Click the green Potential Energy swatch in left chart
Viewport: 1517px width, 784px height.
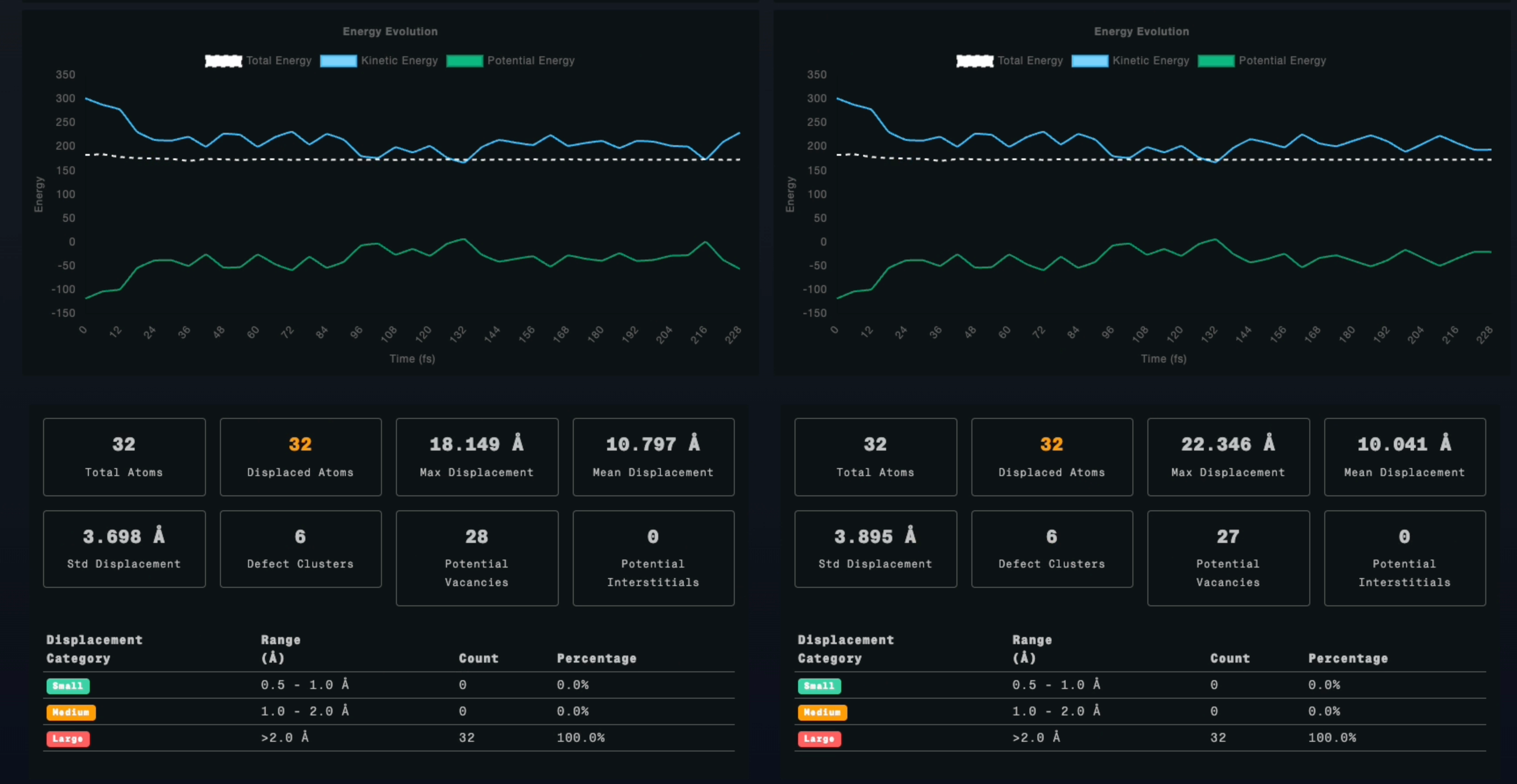pyautogui.click(x=464, y=61)
